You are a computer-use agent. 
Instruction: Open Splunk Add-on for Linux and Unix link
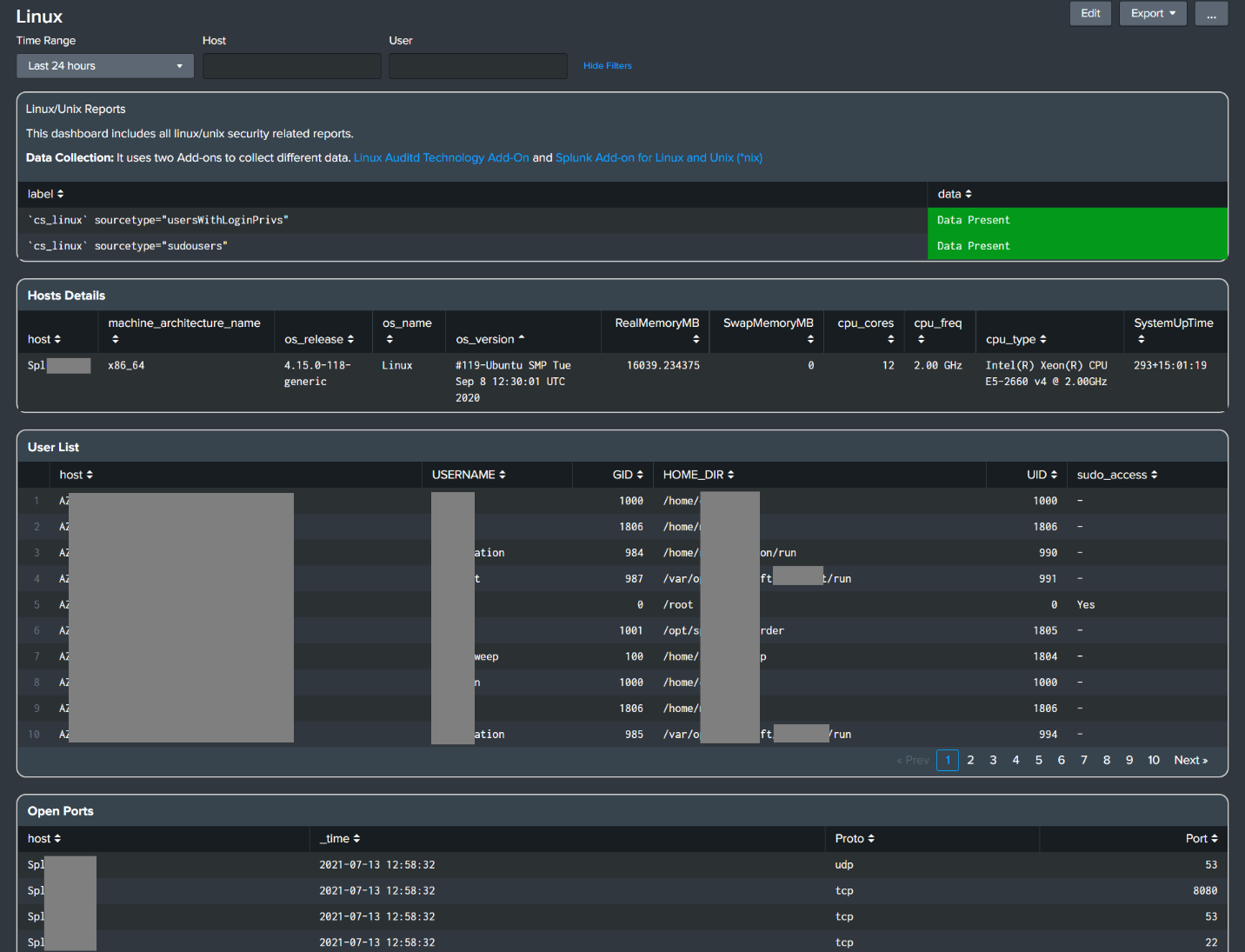pyautogui.click(x=659, y=157)
